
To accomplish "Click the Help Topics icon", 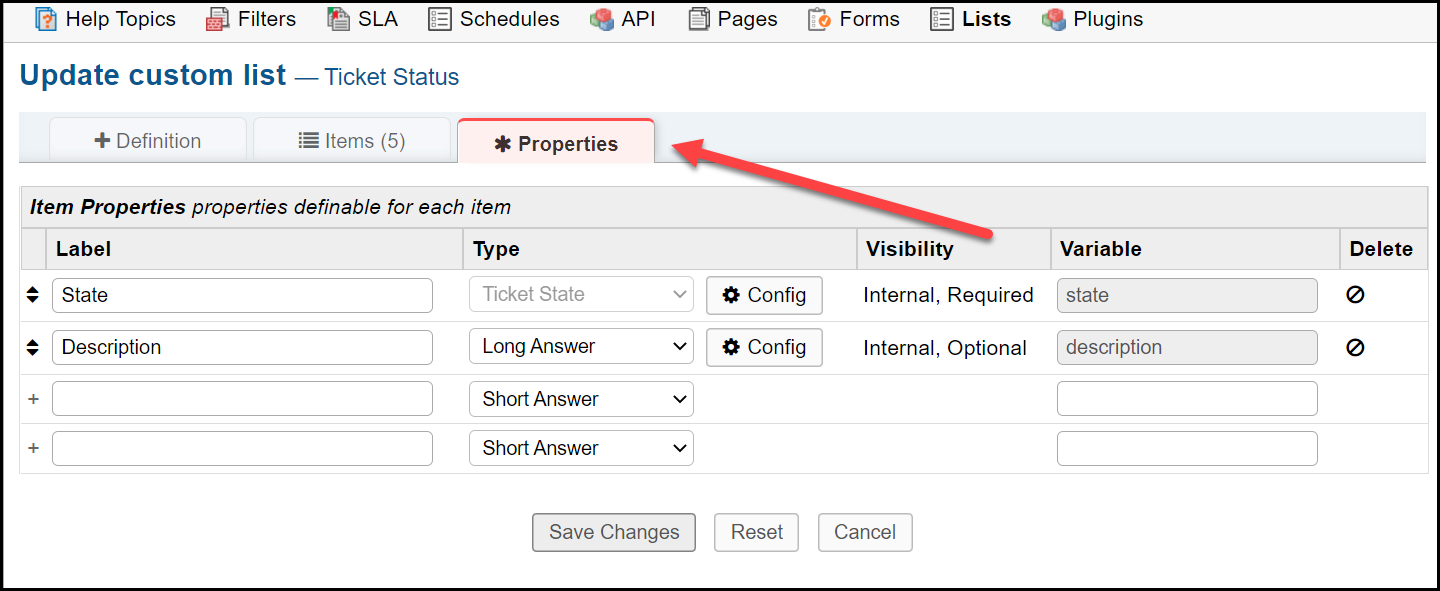I will tap(46, 19).
